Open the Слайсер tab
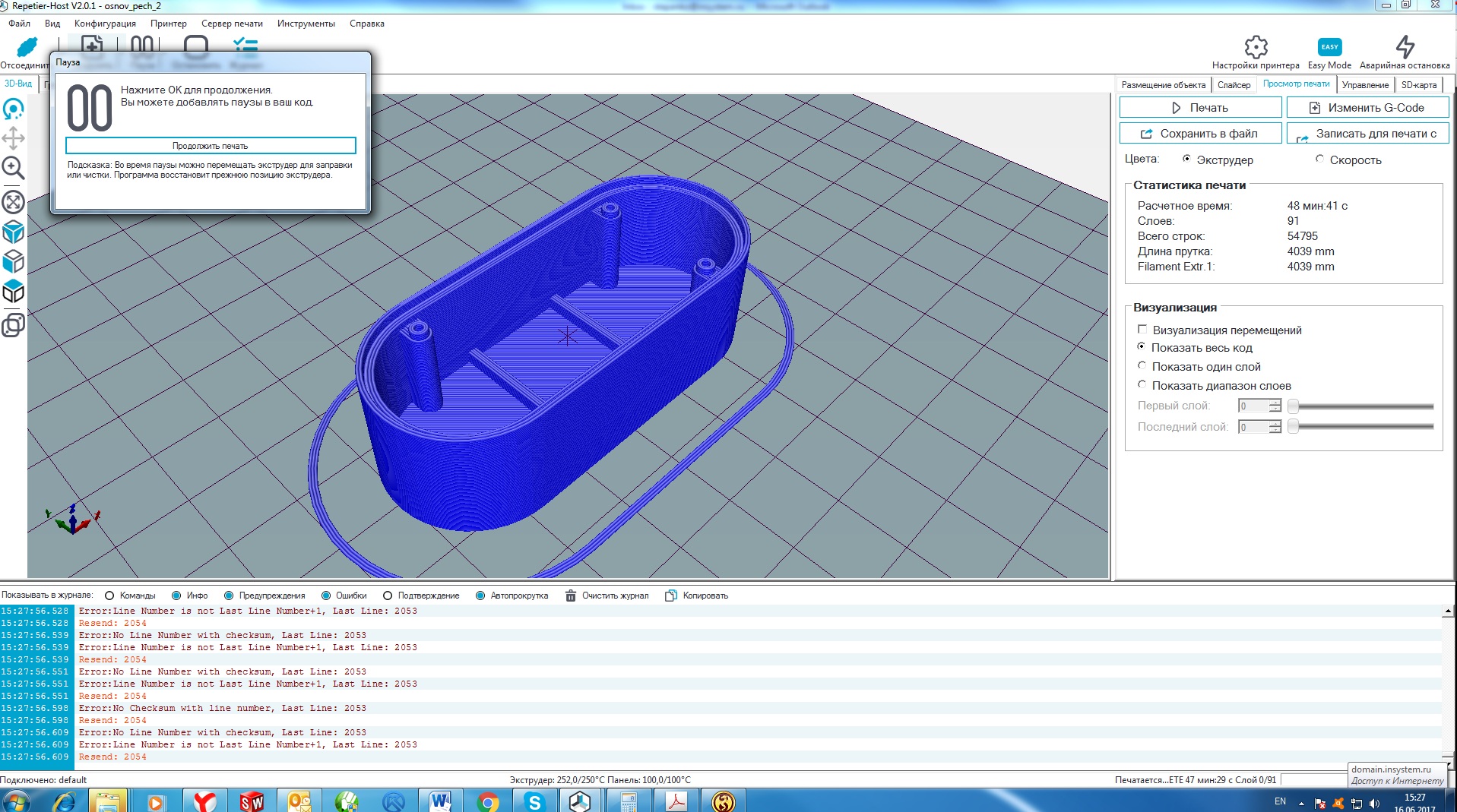The image size is (1457, 812). [x=1234, y=85]
